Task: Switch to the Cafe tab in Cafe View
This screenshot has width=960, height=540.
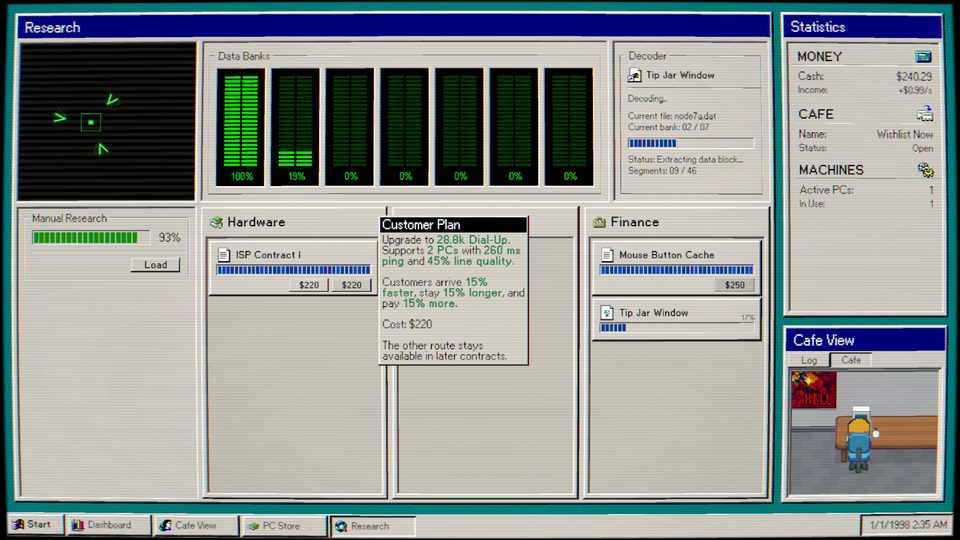Action: [850, 360]
